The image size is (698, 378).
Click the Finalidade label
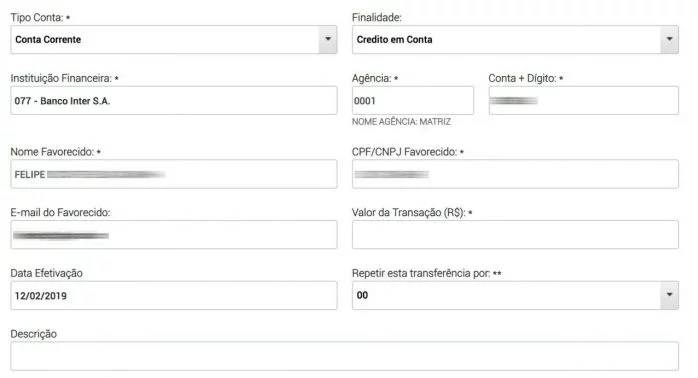tap(377, 18)
